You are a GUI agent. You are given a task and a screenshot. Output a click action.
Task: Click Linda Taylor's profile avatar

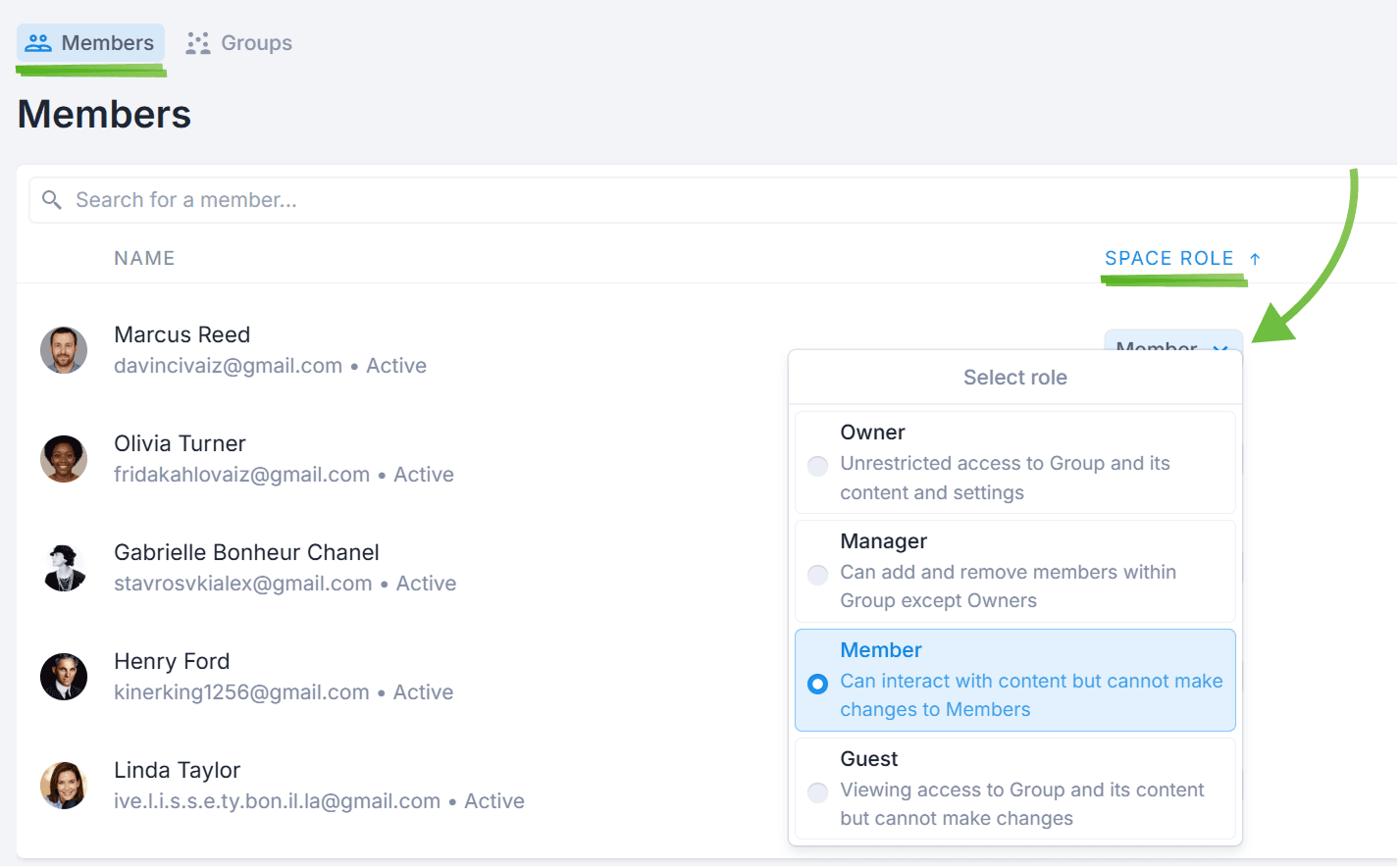point(64,786)
